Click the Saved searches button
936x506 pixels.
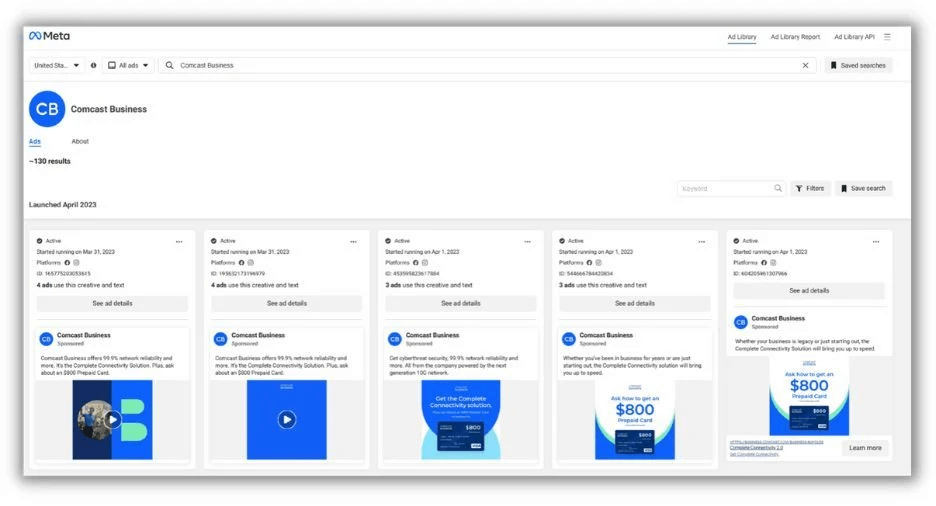pyautogui.click(x=858, y=65)
